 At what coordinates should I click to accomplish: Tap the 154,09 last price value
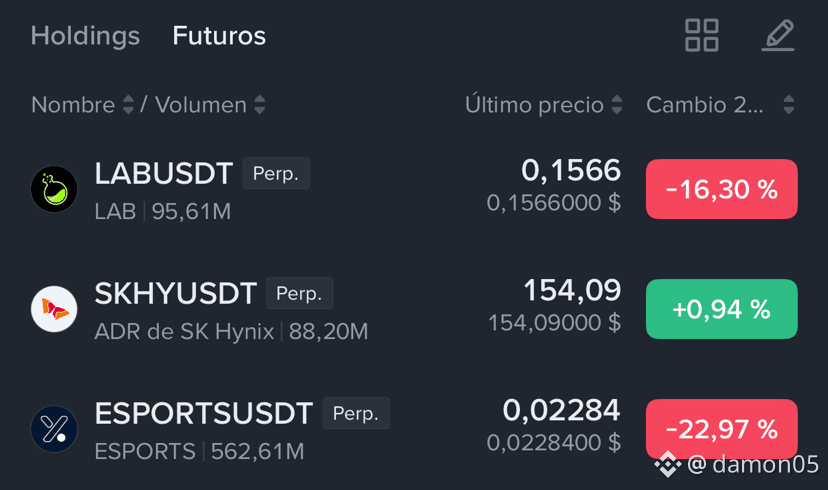click(x=572, y=290)
